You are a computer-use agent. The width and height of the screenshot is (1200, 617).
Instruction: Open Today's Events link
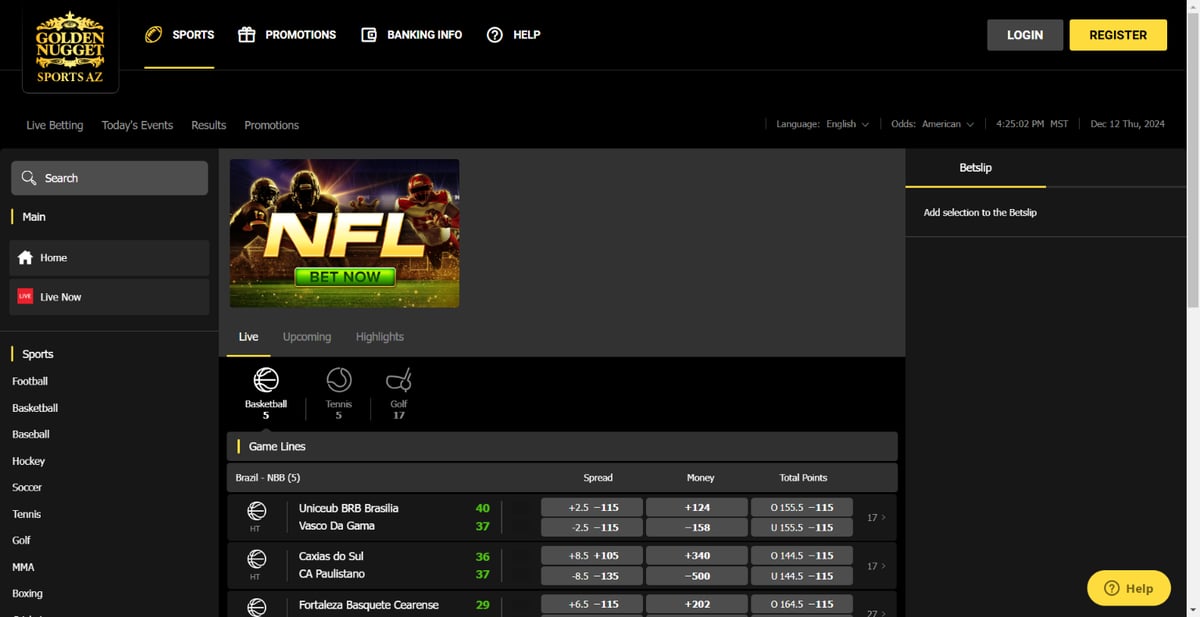click(x=137, y=125)
